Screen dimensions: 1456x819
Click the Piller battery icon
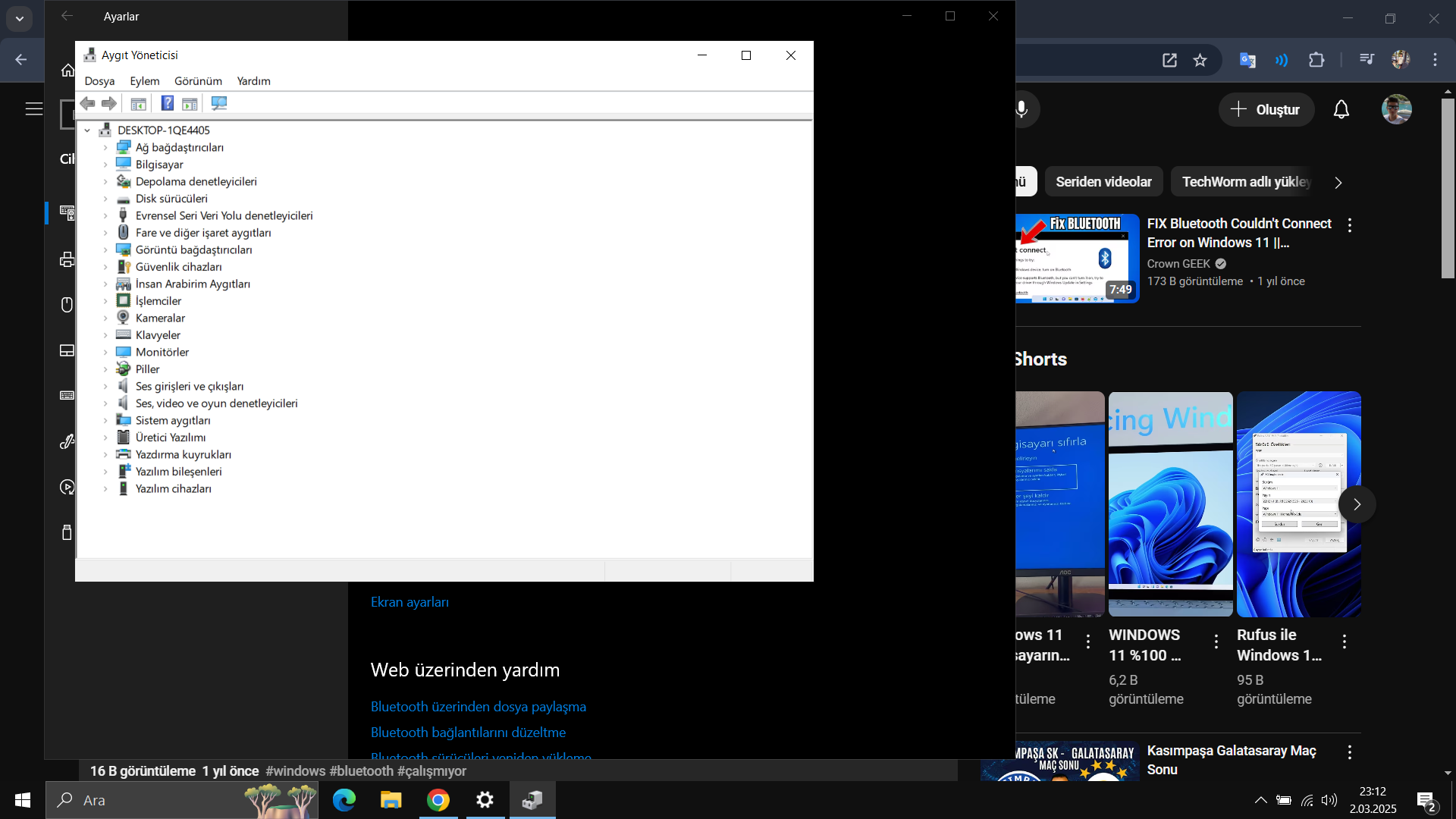click(x=123, y=369)
